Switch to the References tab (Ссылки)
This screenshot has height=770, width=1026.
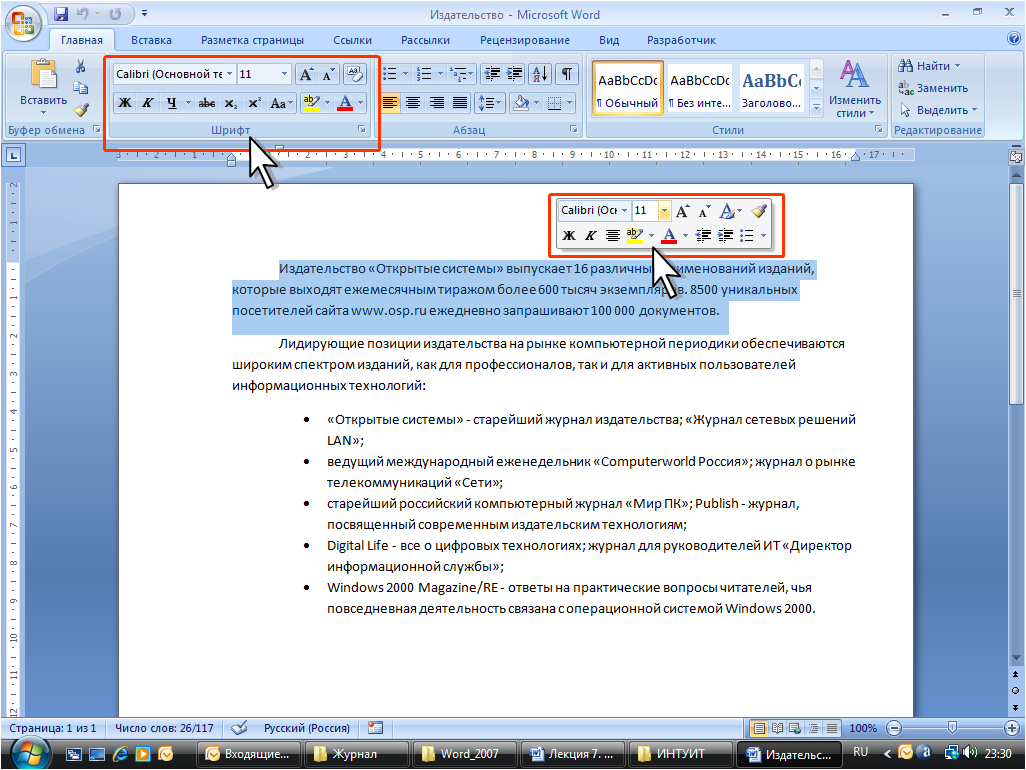tap(352, 40)
